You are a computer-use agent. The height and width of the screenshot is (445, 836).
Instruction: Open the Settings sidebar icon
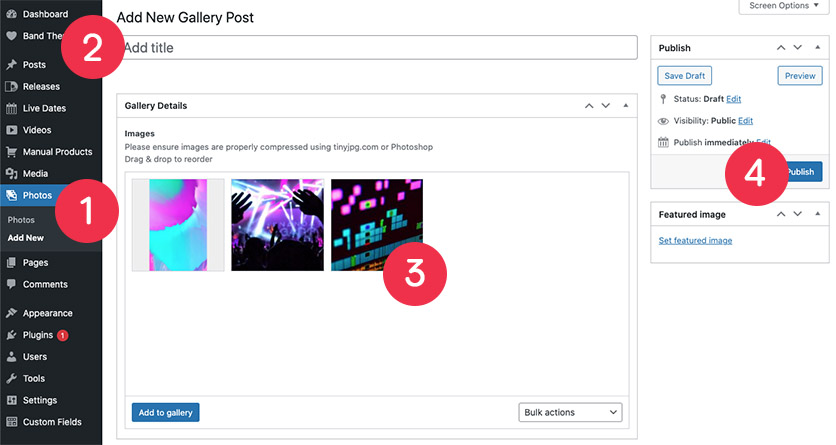[11, 400]
